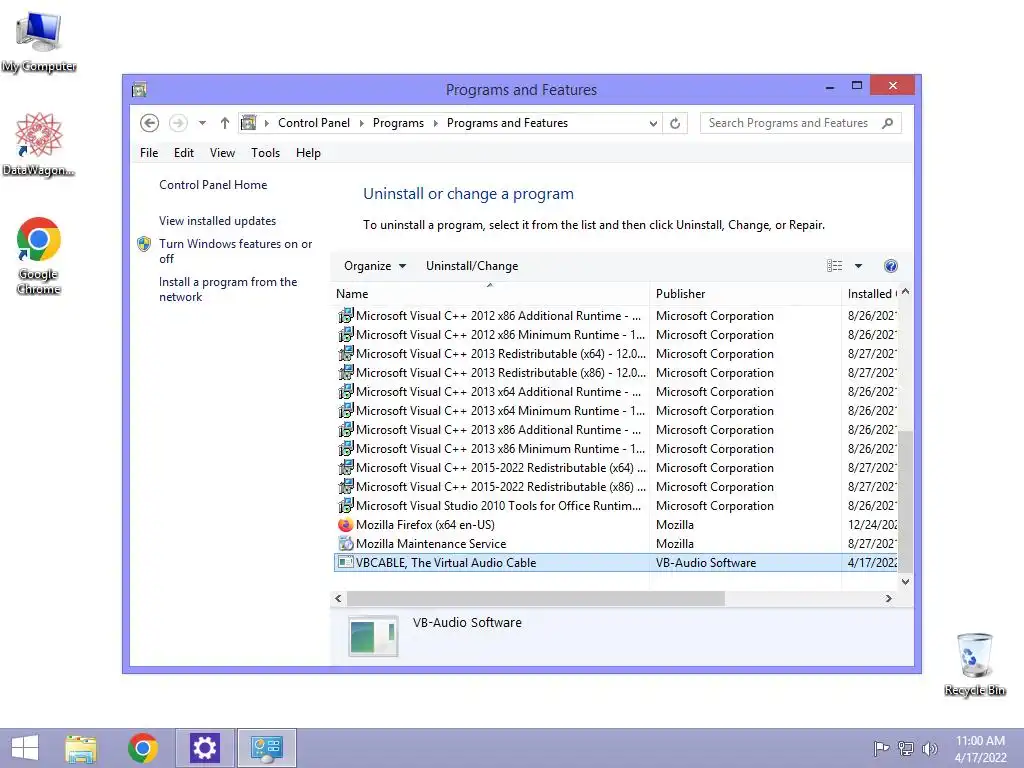Open Control Panel Home link
Screen dimensions: 1024x768
pyautogui.click(x=213, y=185)
